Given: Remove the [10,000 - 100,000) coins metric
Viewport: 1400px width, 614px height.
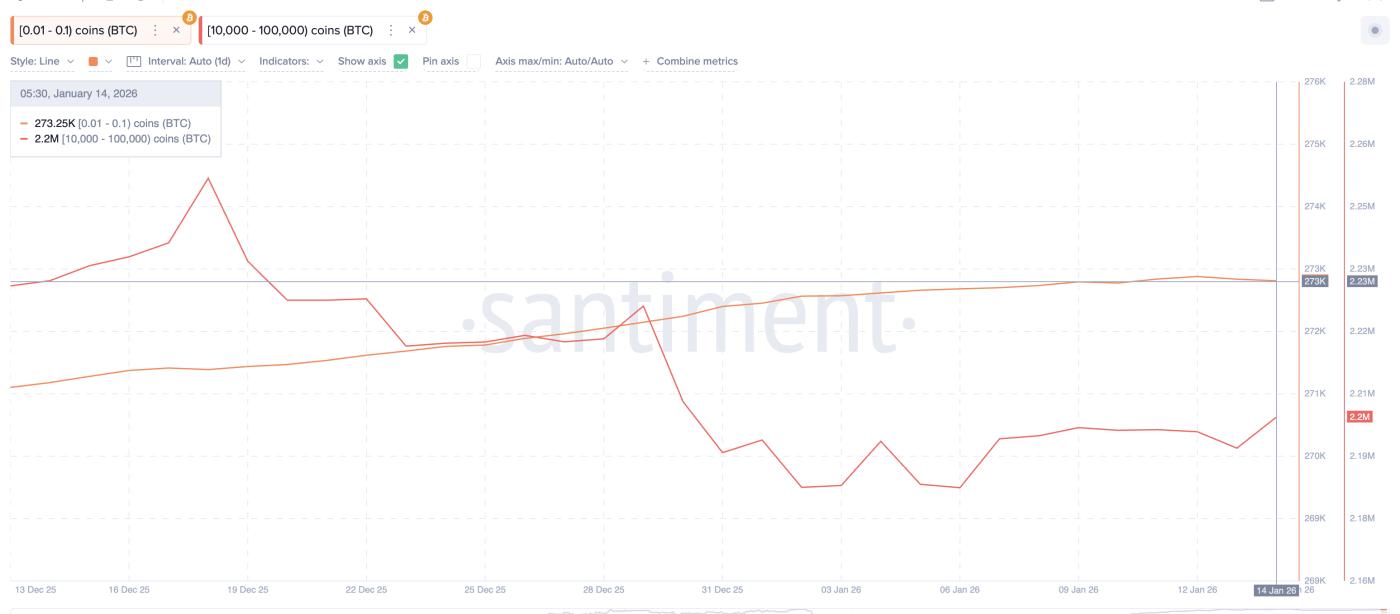Looking at the screenshot, I should (x=412, y=30).
